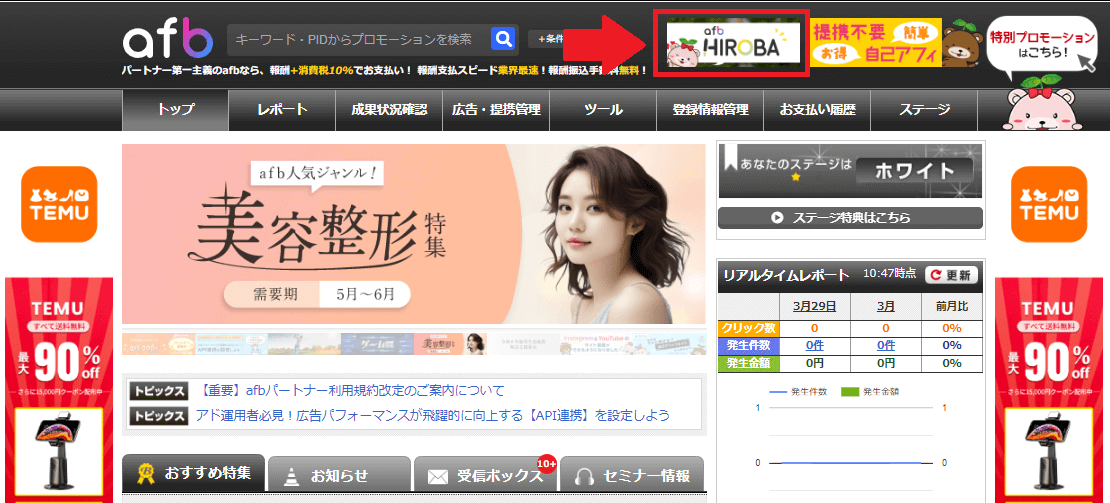Open the 美容整形特集 main banner
Screen dimensions: 1110x503
pos(413,234)
